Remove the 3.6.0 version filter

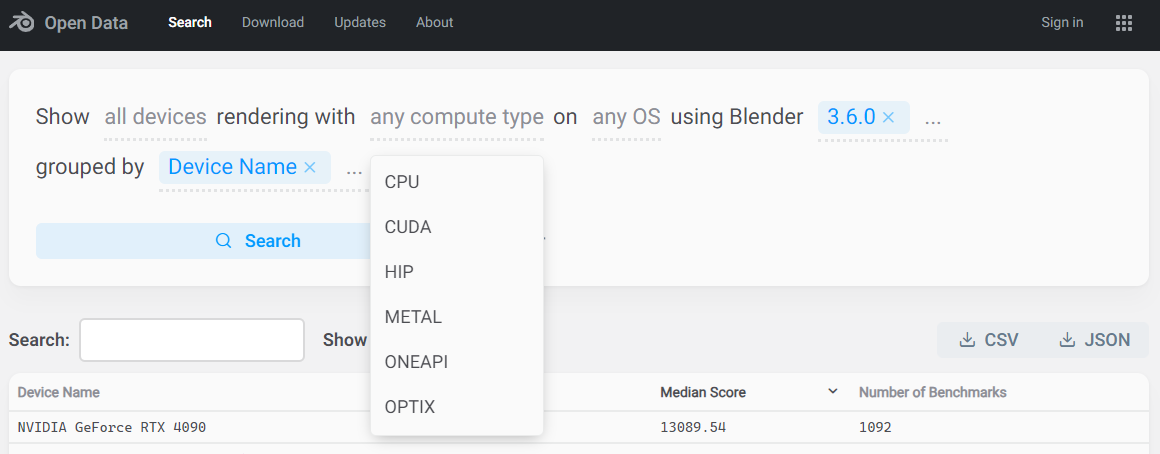pos(888,117)
